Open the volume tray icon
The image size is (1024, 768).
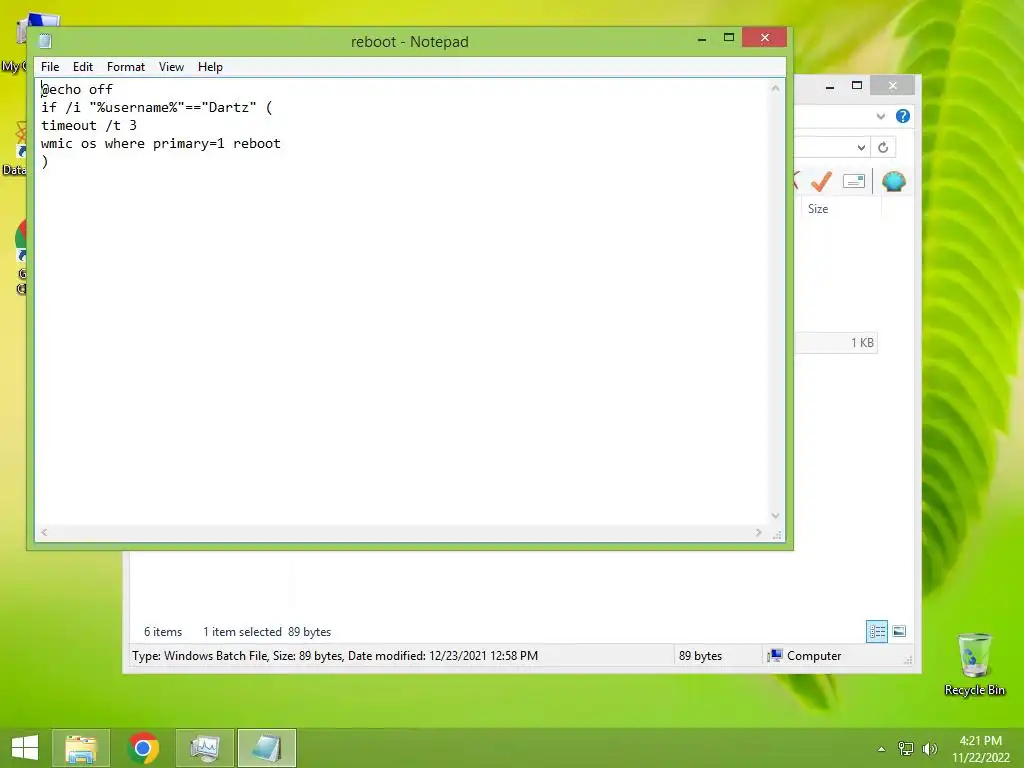pyautogui.click(x=930, y=749)
